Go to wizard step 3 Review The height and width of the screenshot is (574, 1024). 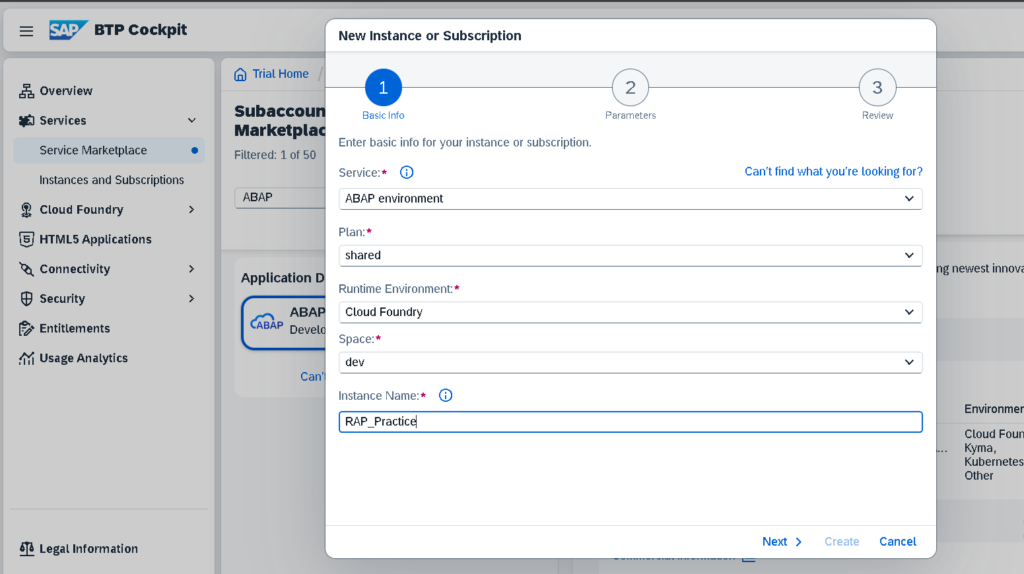point(877,88)
